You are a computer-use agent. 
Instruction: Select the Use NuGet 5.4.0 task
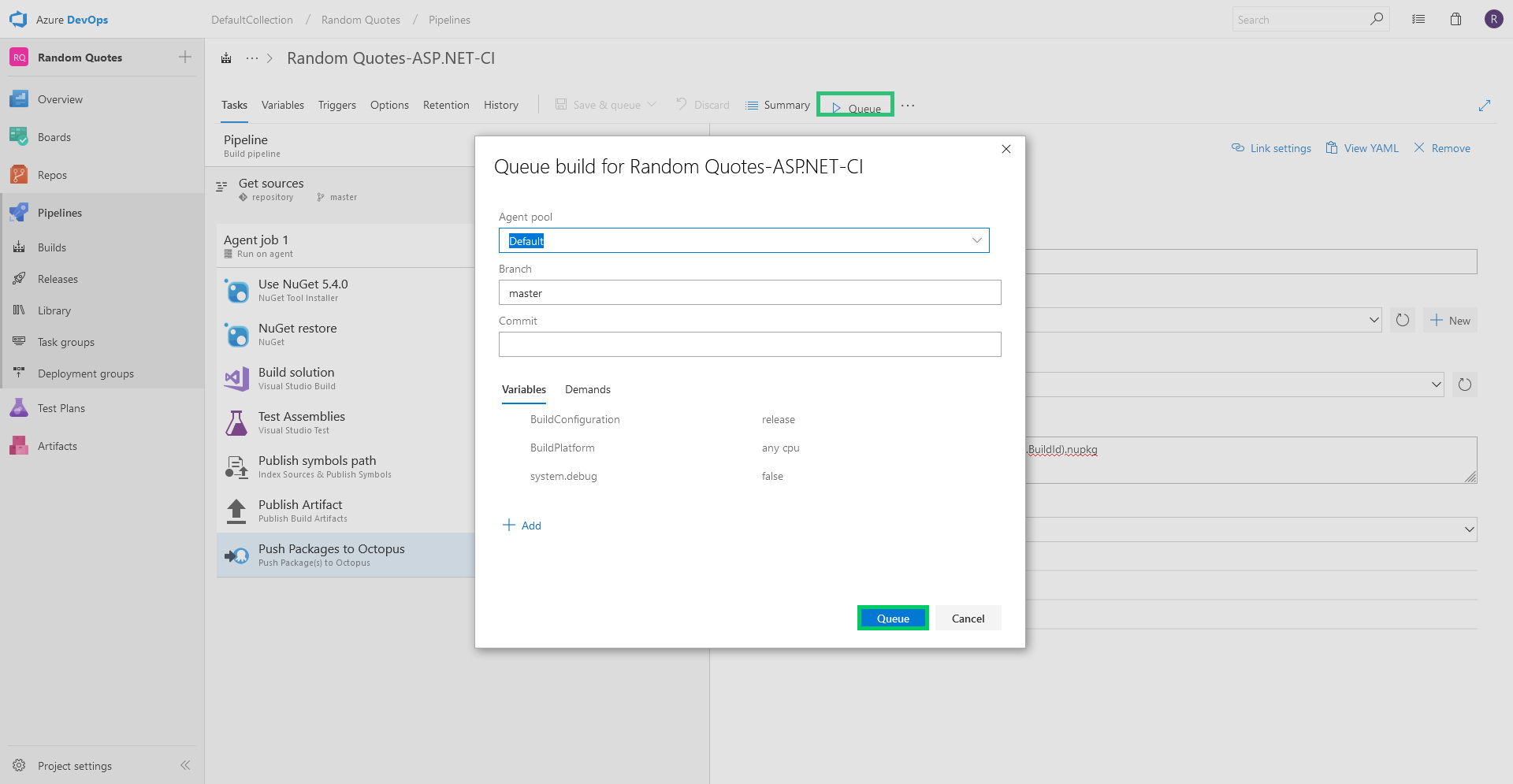click(345, 290)
